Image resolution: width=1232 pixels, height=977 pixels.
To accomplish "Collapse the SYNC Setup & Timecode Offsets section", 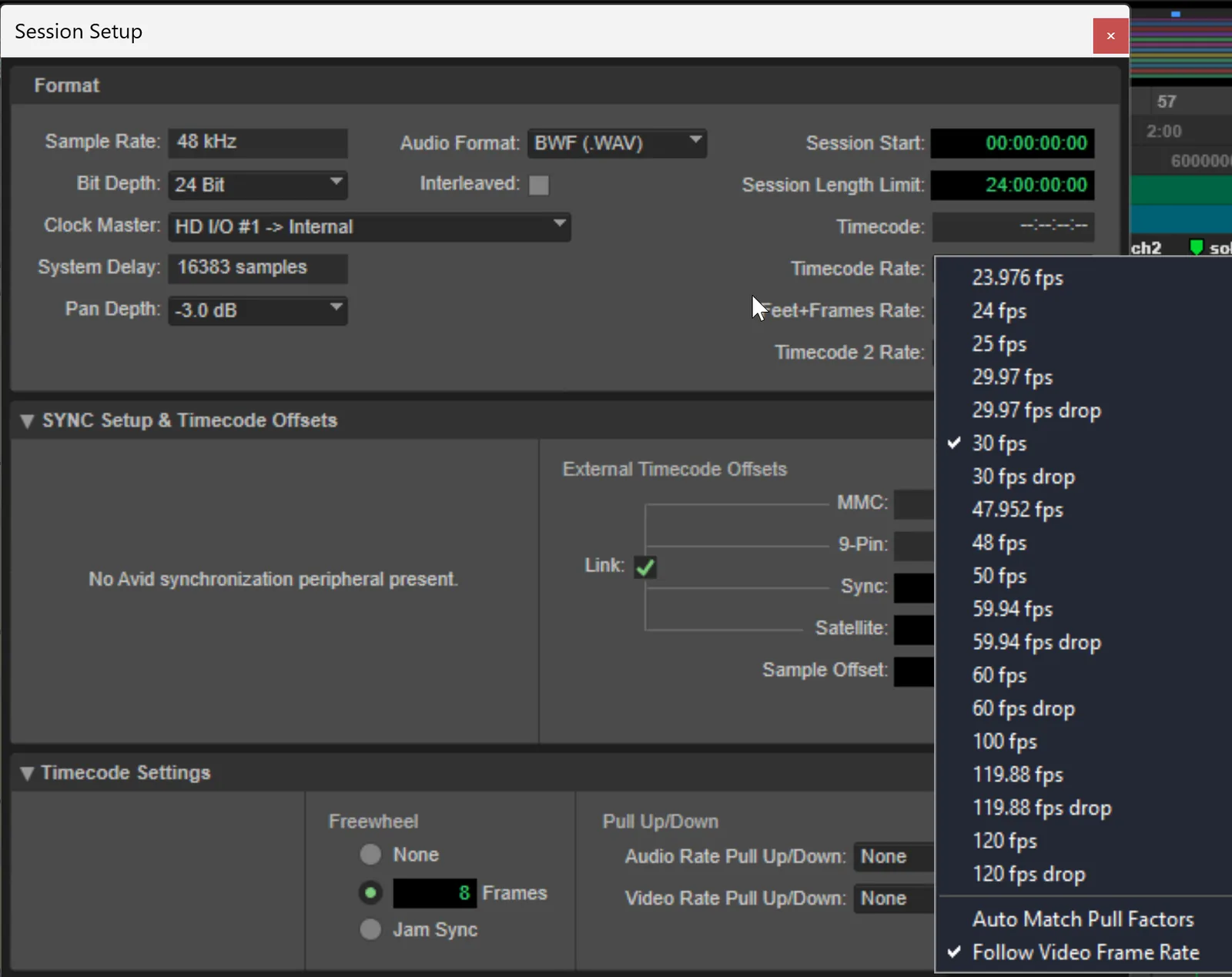I will (27, 421).
